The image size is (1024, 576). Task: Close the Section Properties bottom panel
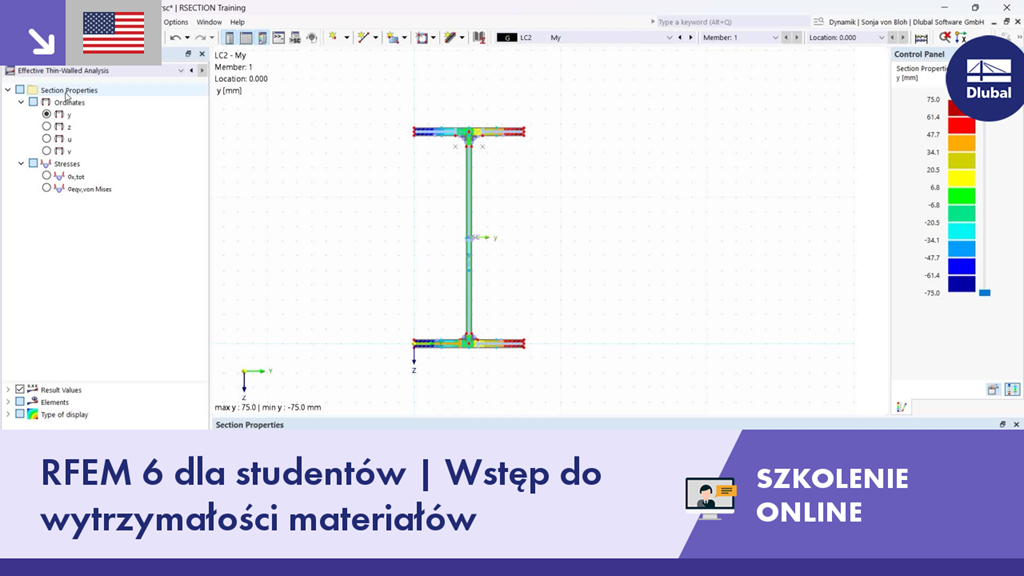coord(1016,424)
